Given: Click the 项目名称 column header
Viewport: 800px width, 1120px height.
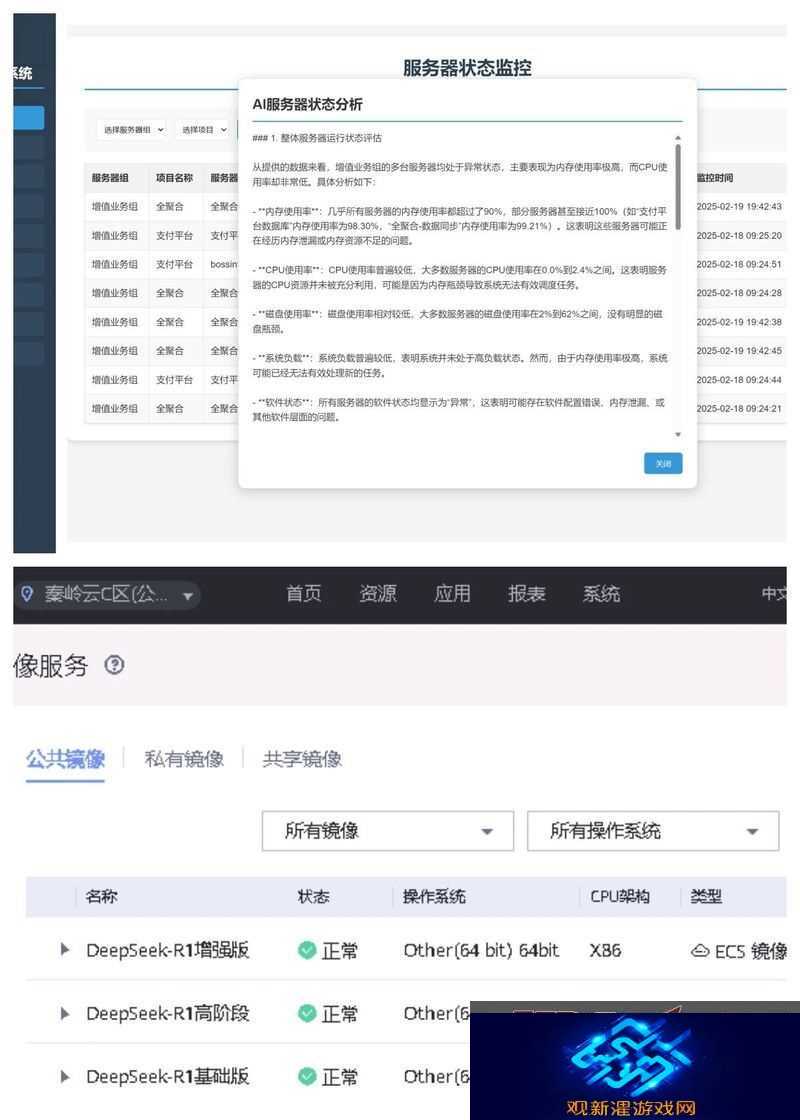Looking at the screenshot, I should (174, 178).
